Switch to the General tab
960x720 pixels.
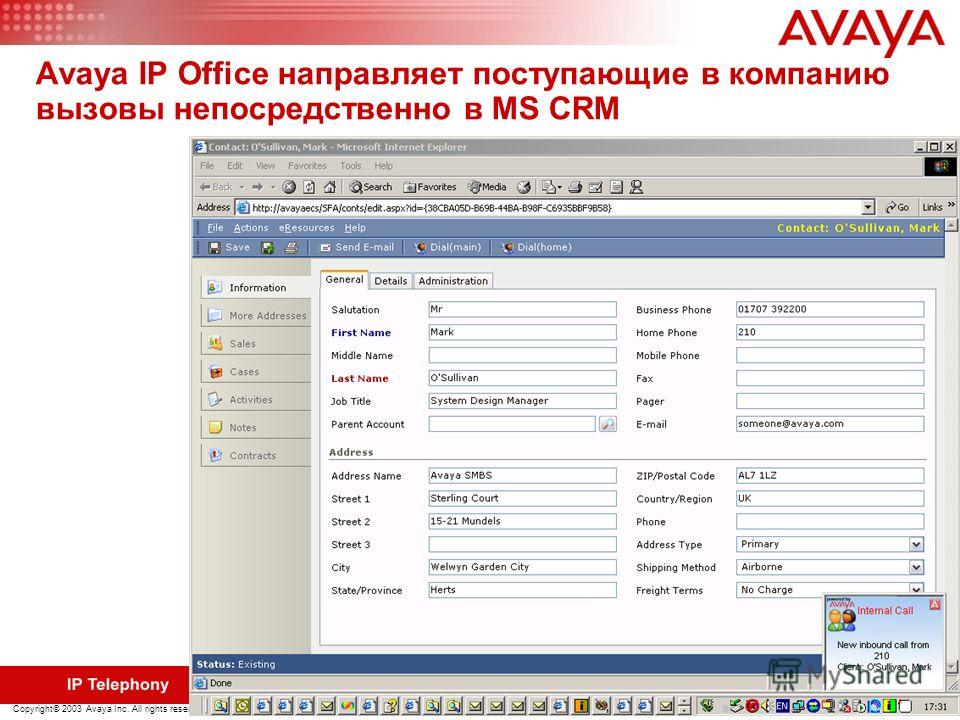[x=344, y=280]
